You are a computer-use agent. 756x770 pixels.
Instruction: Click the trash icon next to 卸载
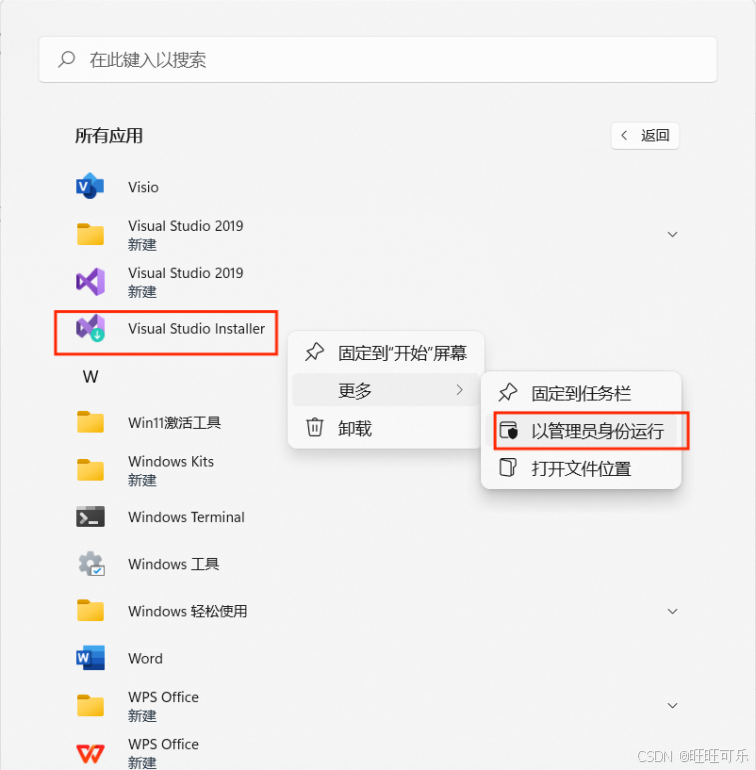tap(314, 427)
